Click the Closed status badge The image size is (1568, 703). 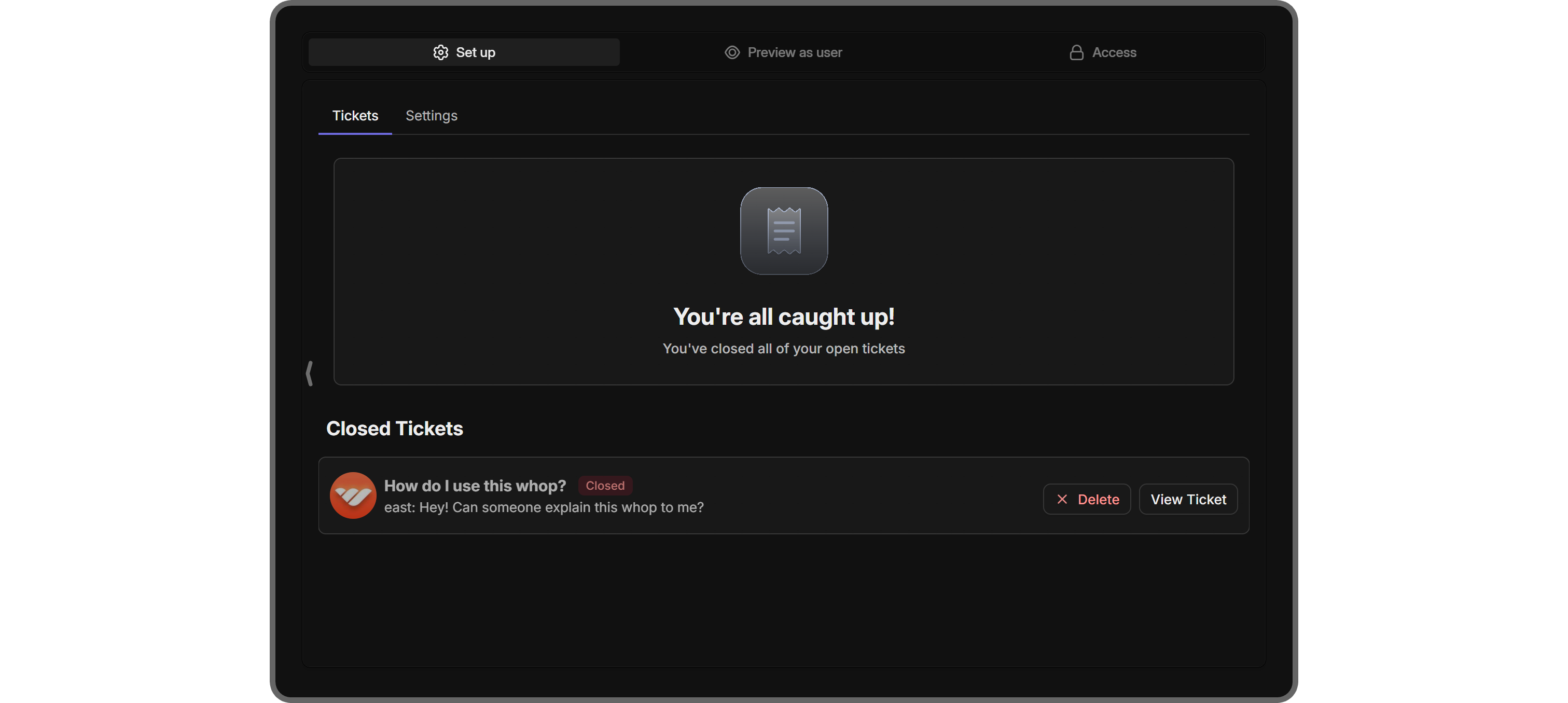(x=604, y=485)
